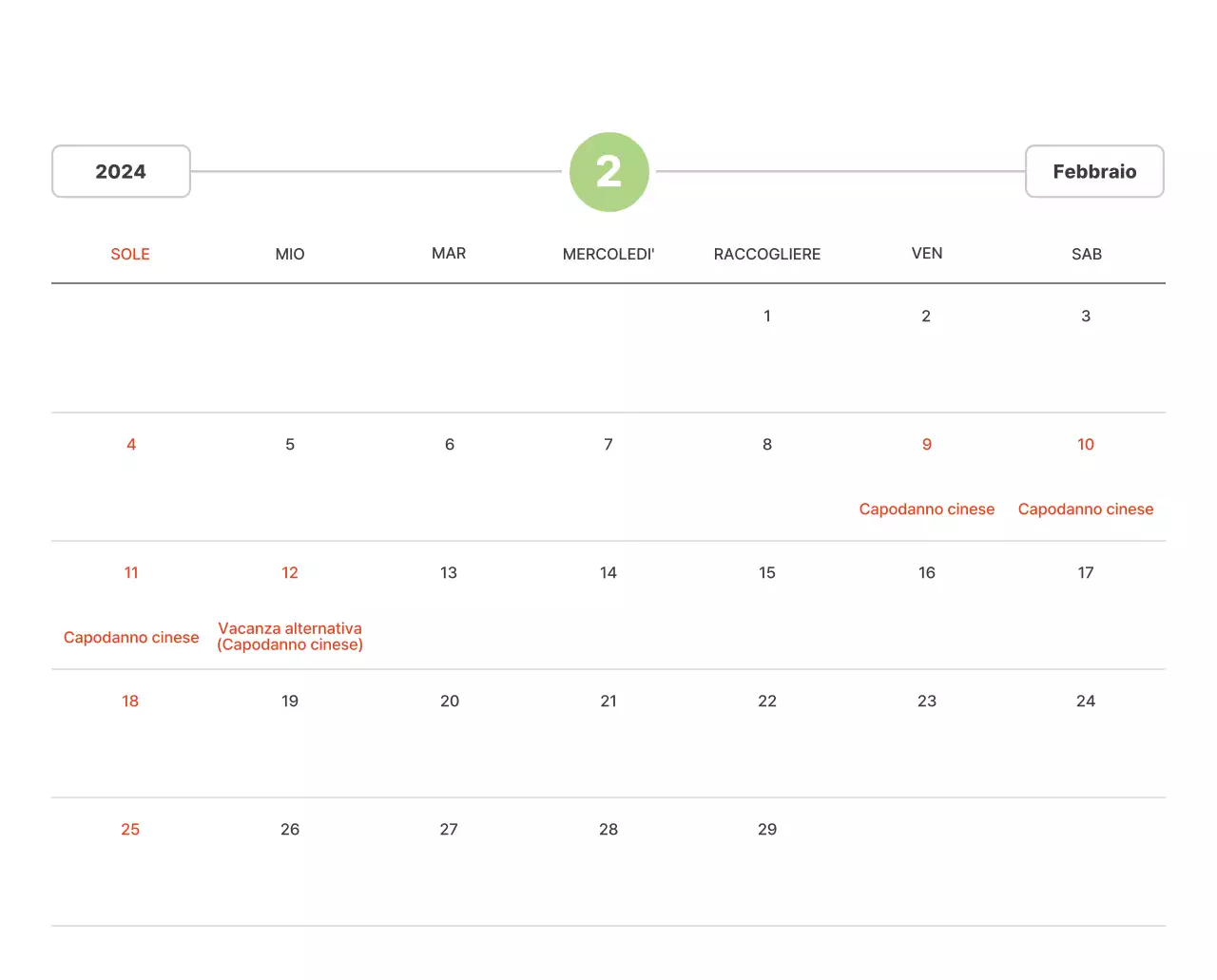Click date 9 marked in red
The image size is (1217, 980).
coord(926,445)
